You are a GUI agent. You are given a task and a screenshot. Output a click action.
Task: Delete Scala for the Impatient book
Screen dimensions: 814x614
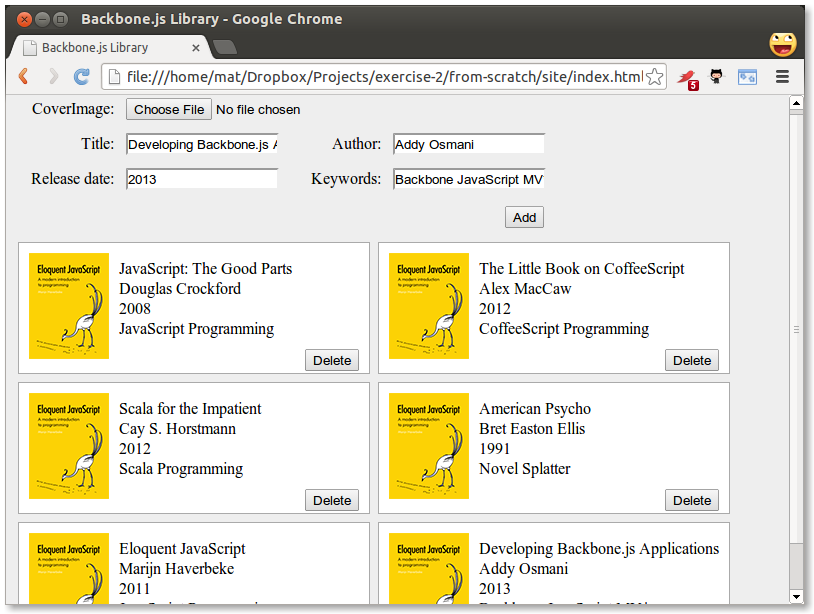tap(332, 501)
